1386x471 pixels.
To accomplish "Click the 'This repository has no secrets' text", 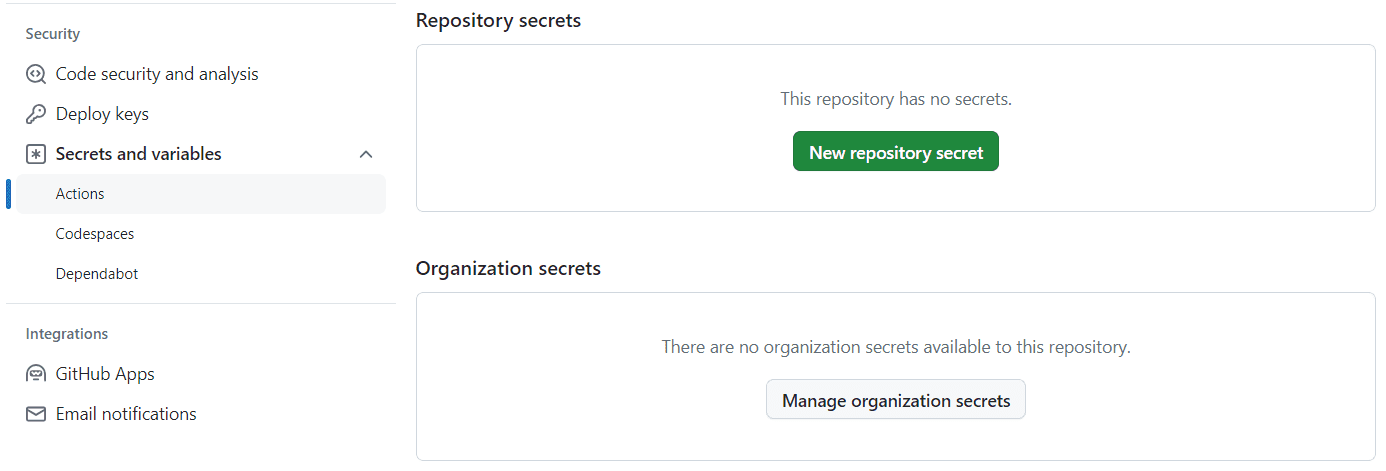I will pyautogui.click(x=896, y=99).
